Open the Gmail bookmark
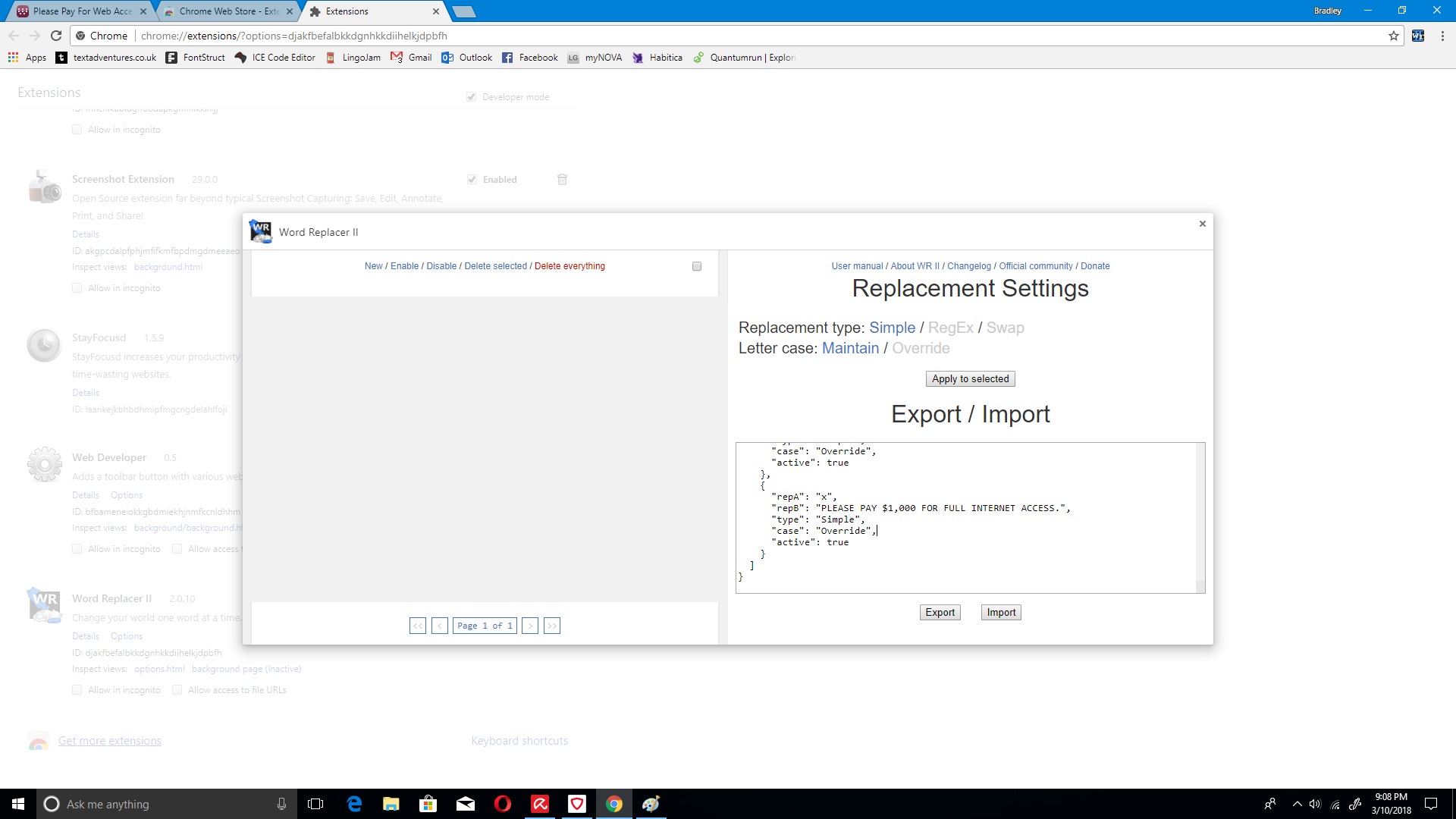The image size is (1456, 819). [411, 58]
